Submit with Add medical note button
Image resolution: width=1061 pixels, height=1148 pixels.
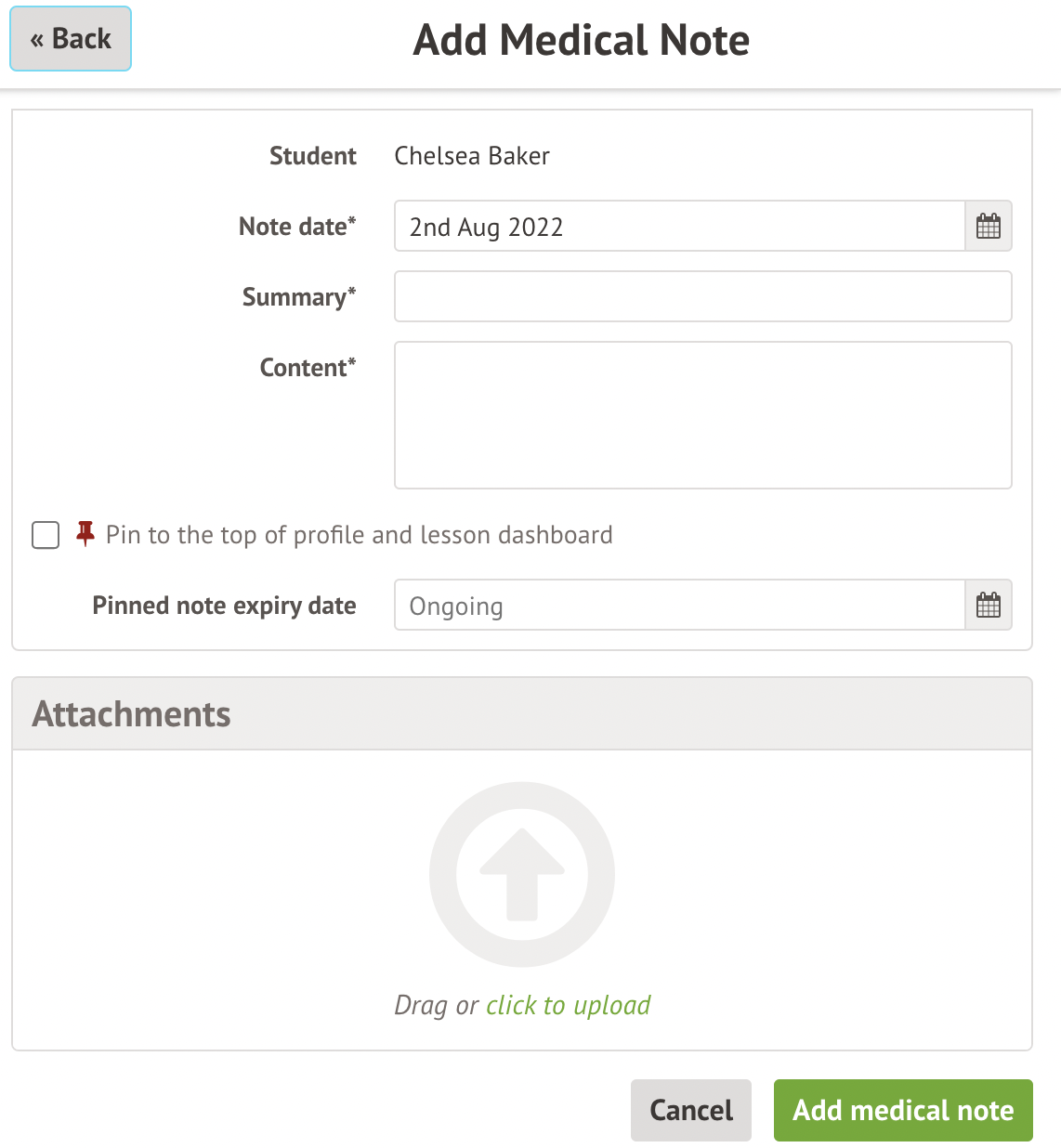tap(903, 1110)
